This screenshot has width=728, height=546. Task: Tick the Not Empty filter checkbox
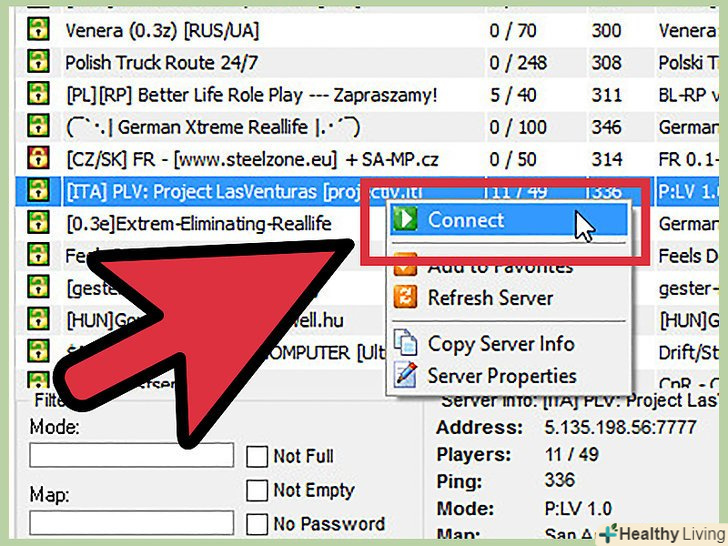(x=257, y=490)
